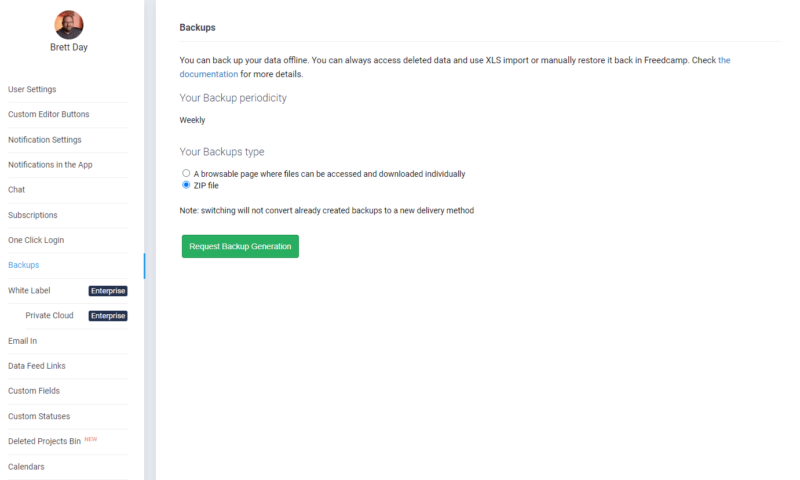This screenshot has height=480, width=800.
Task: Open User Settings in sidebar
Action: point(32,89)
